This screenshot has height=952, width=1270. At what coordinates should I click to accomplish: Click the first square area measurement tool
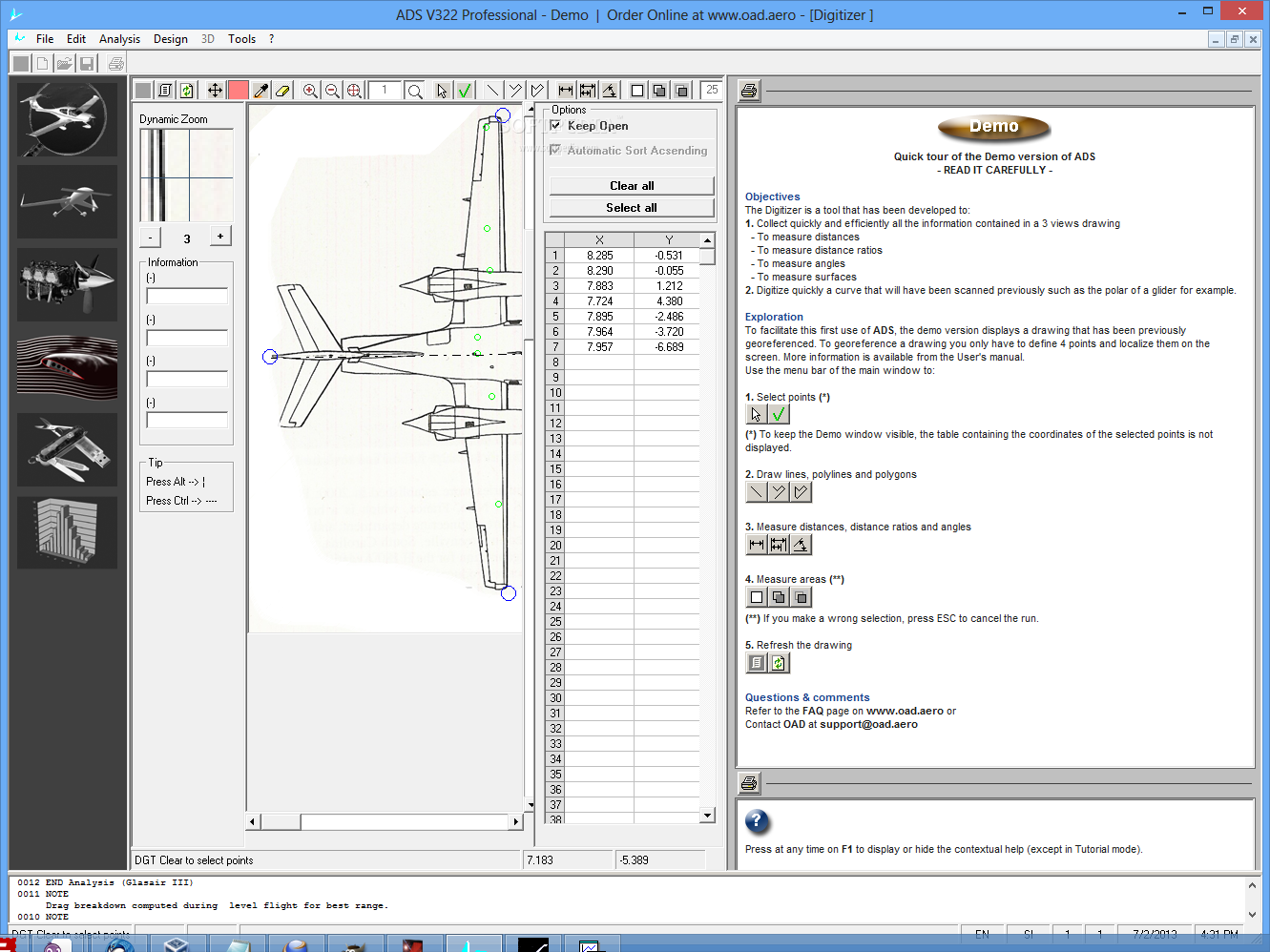click(637, 91)
